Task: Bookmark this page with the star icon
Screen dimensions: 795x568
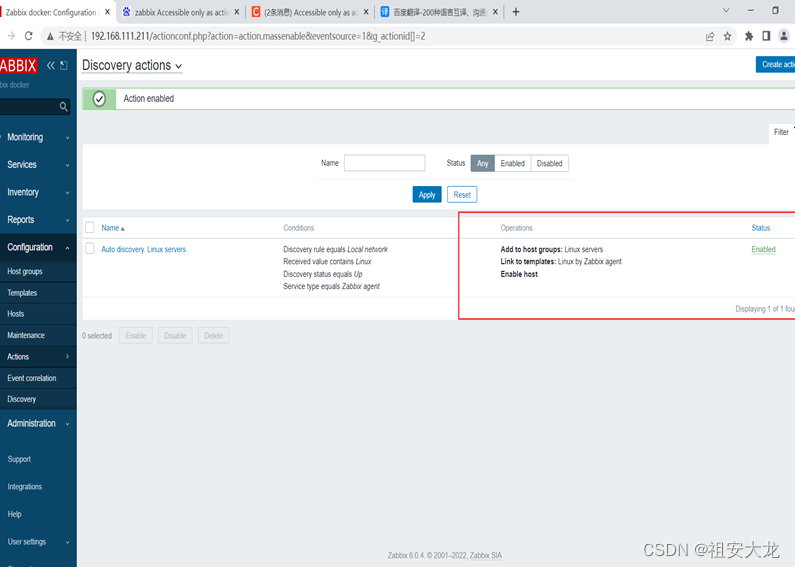Action: tap(728, 36)
